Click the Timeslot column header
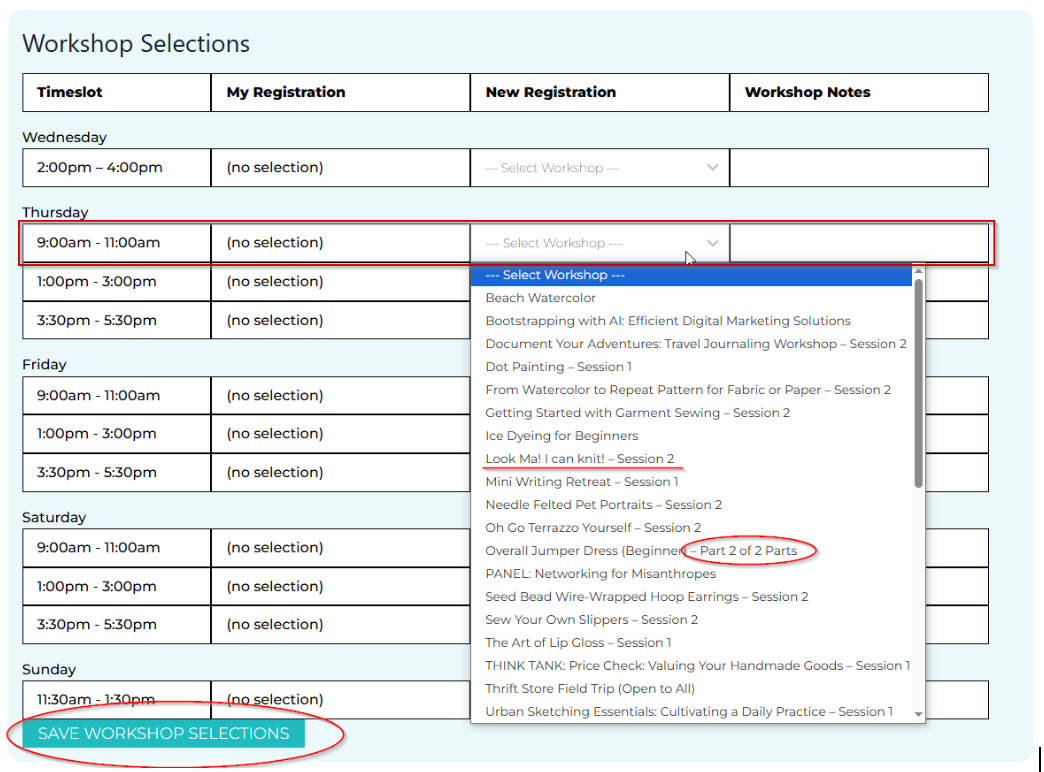Image resolution: width=1044 pixels, height=772 pixels. 117,93
